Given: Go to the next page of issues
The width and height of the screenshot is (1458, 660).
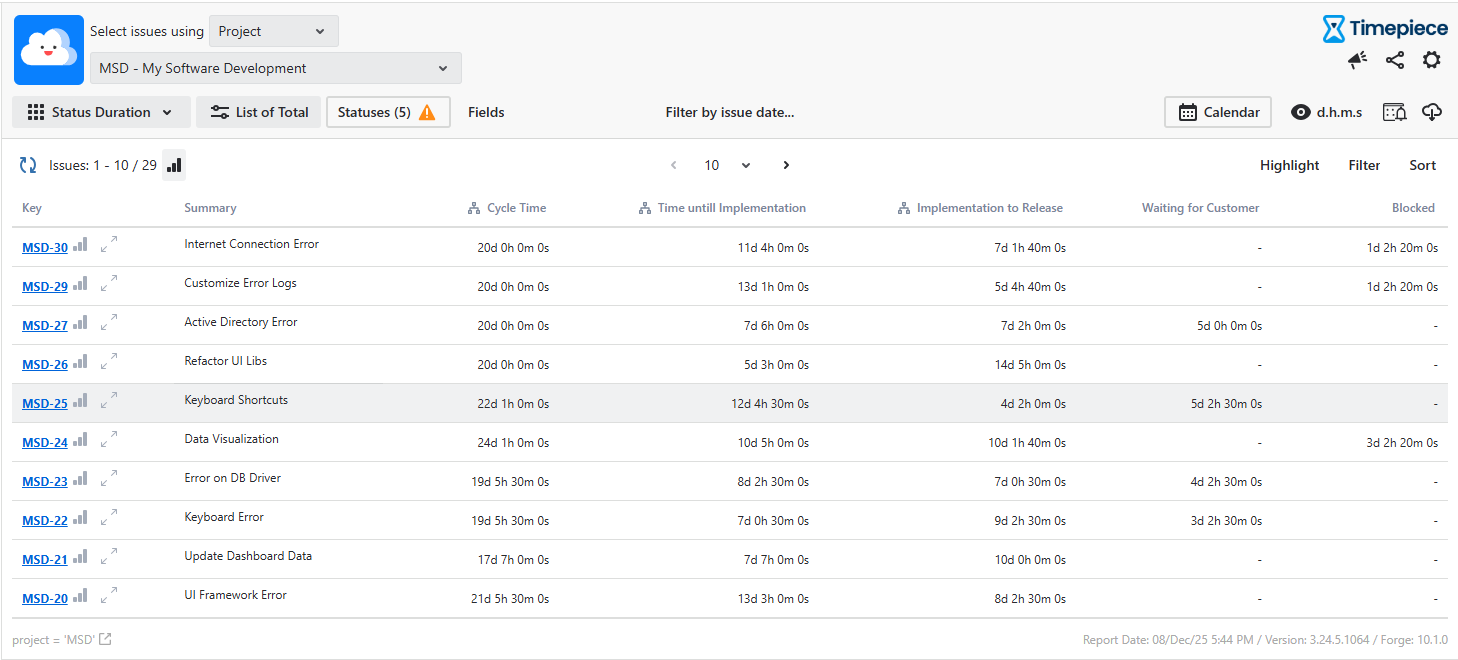Looking at the screenshot, I should (786, 165).
